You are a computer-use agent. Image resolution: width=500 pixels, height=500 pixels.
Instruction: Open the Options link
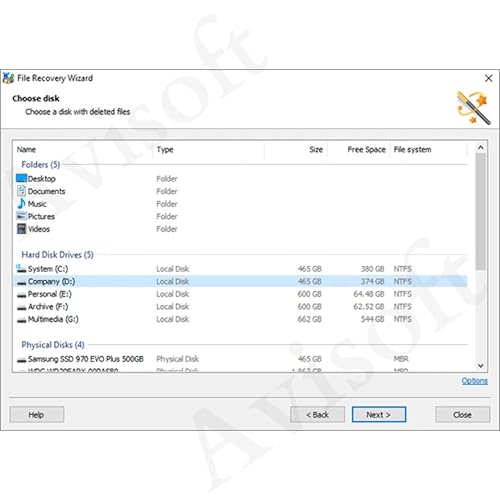[x=474, y=381]
